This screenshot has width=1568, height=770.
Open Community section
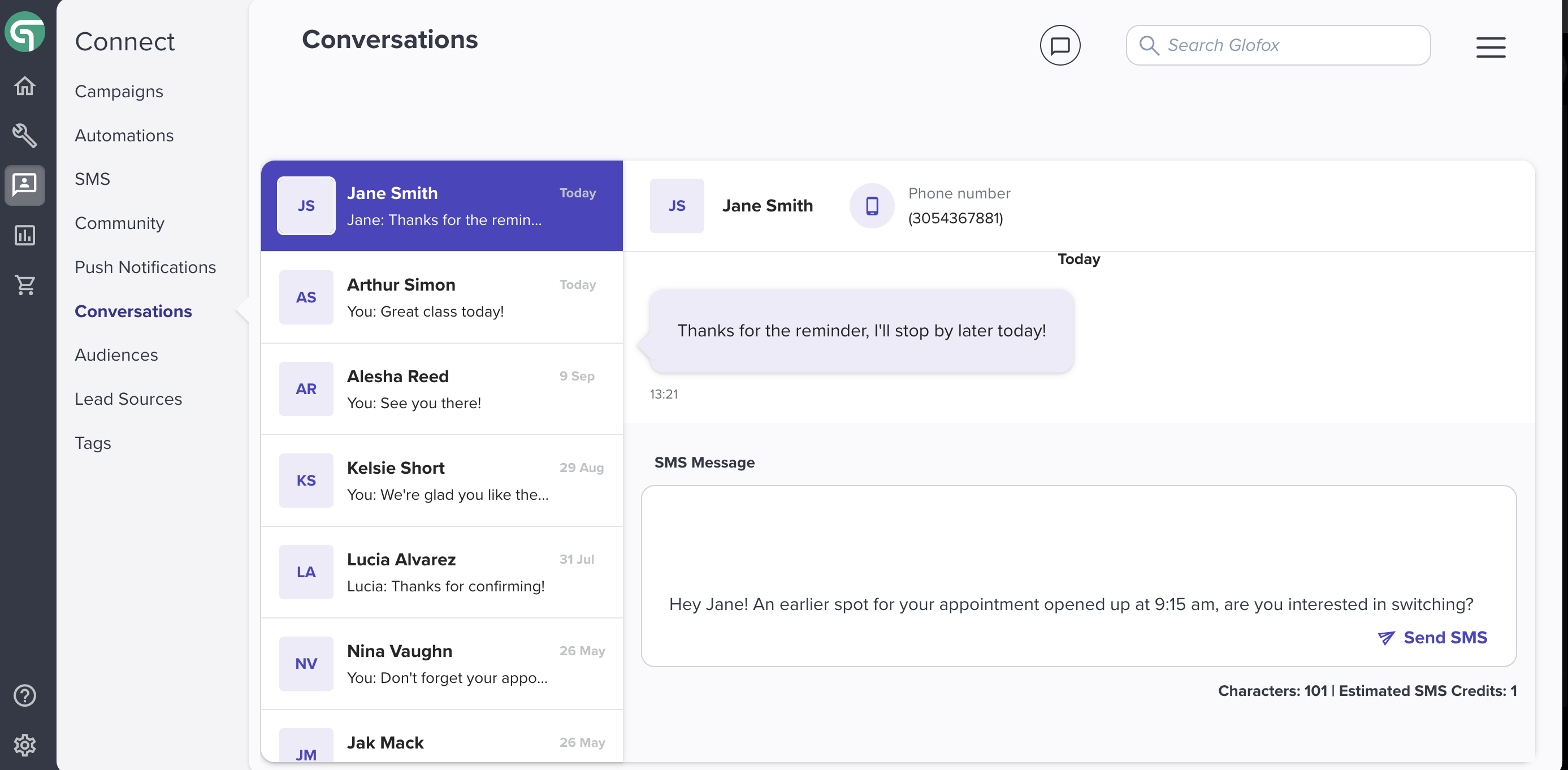120,223
